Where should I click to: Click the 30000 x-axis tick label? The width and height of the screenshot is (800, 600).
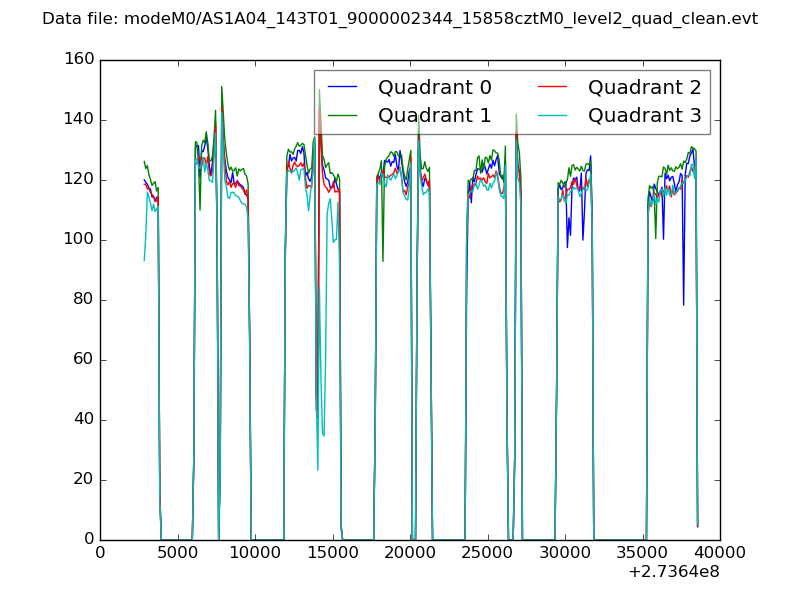(565, 553)
